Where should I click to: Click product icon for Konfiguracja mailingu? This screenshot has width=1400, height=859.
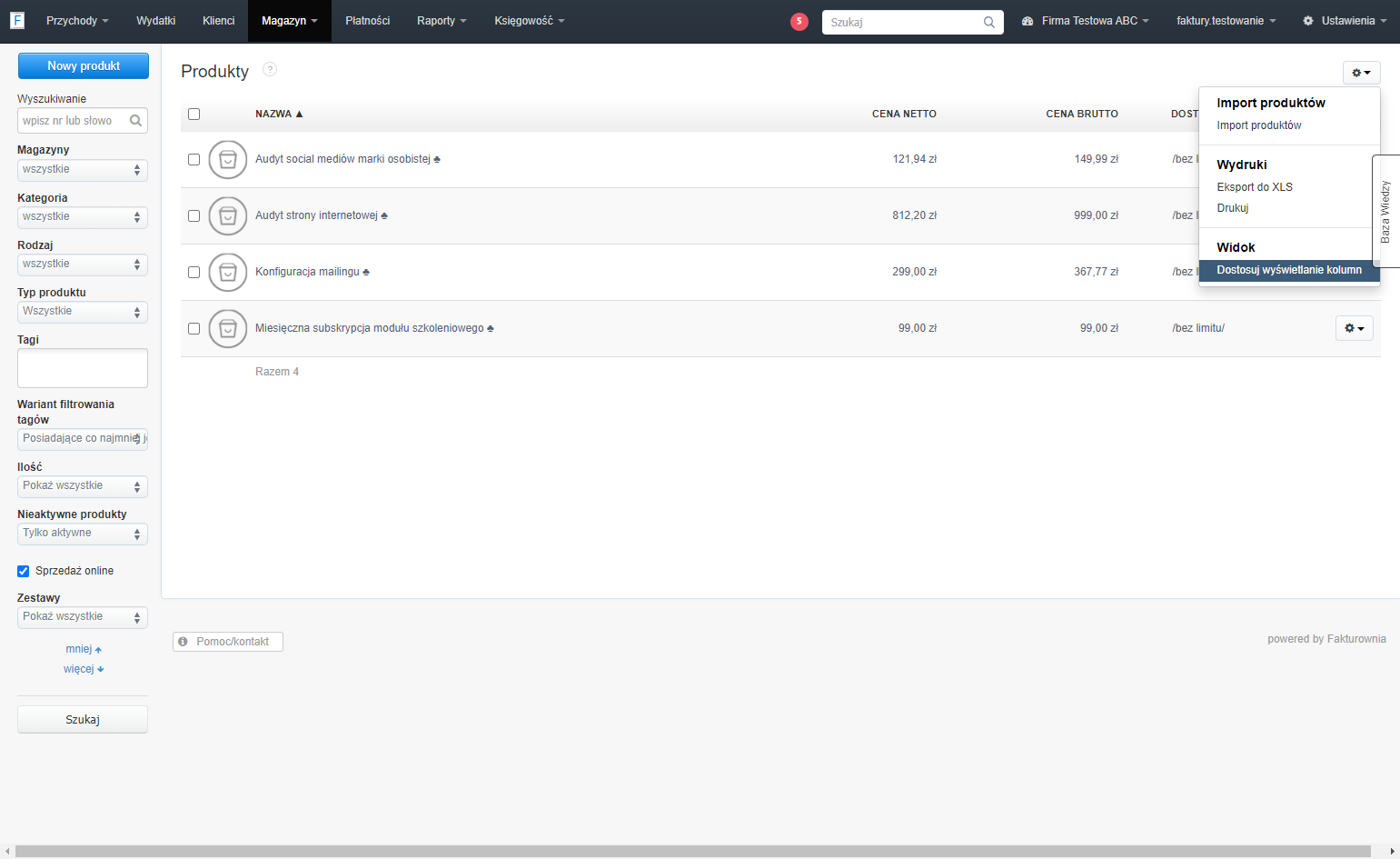(228, 273)
